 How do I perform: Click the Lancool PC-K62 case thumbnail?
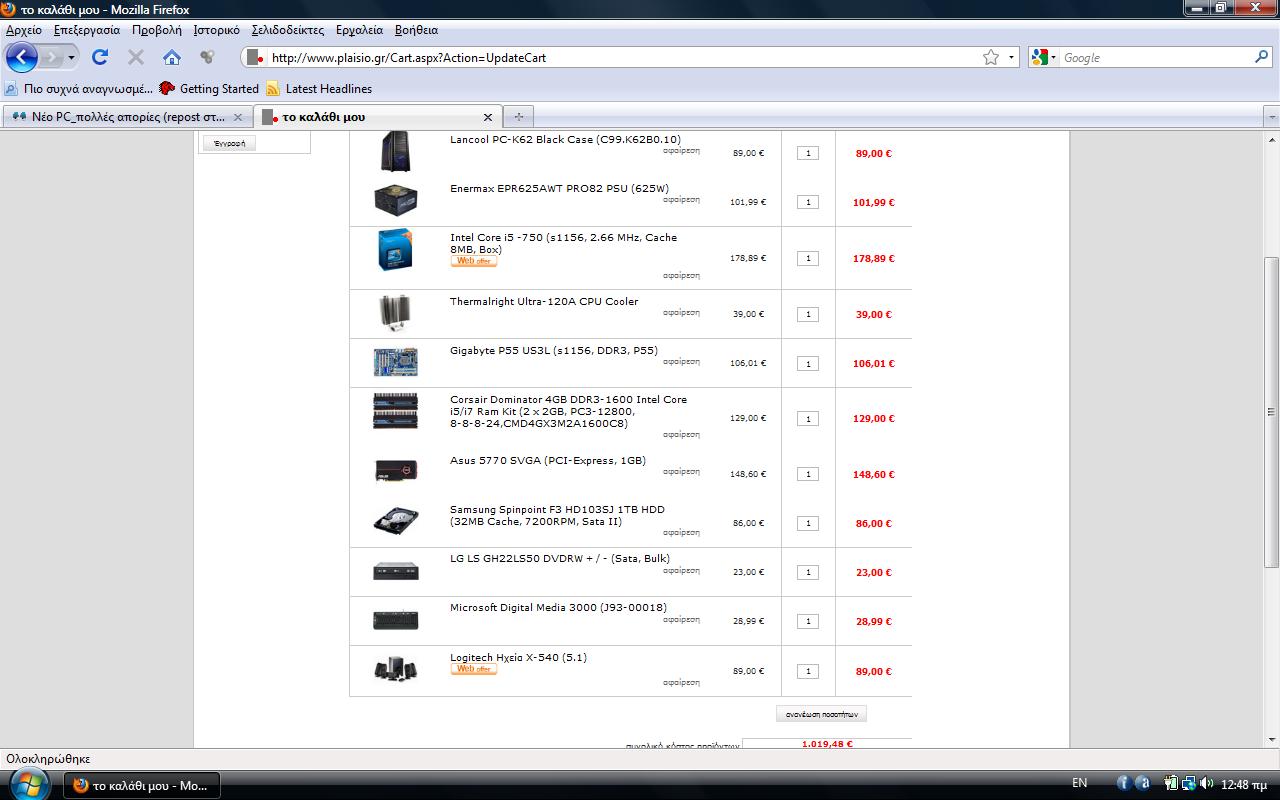pos(395,152)
